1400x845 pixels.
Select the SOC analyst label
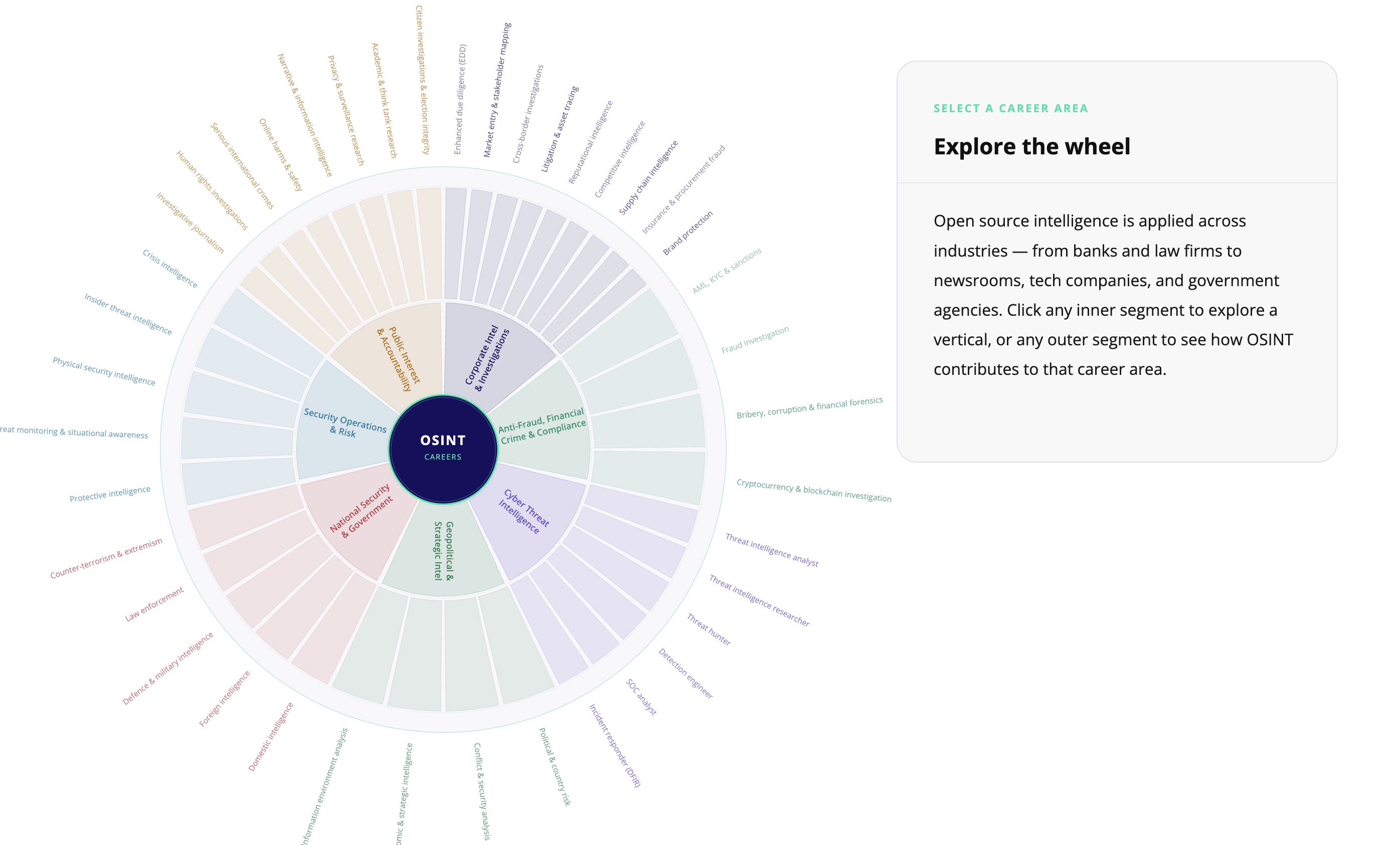(641, 697)
